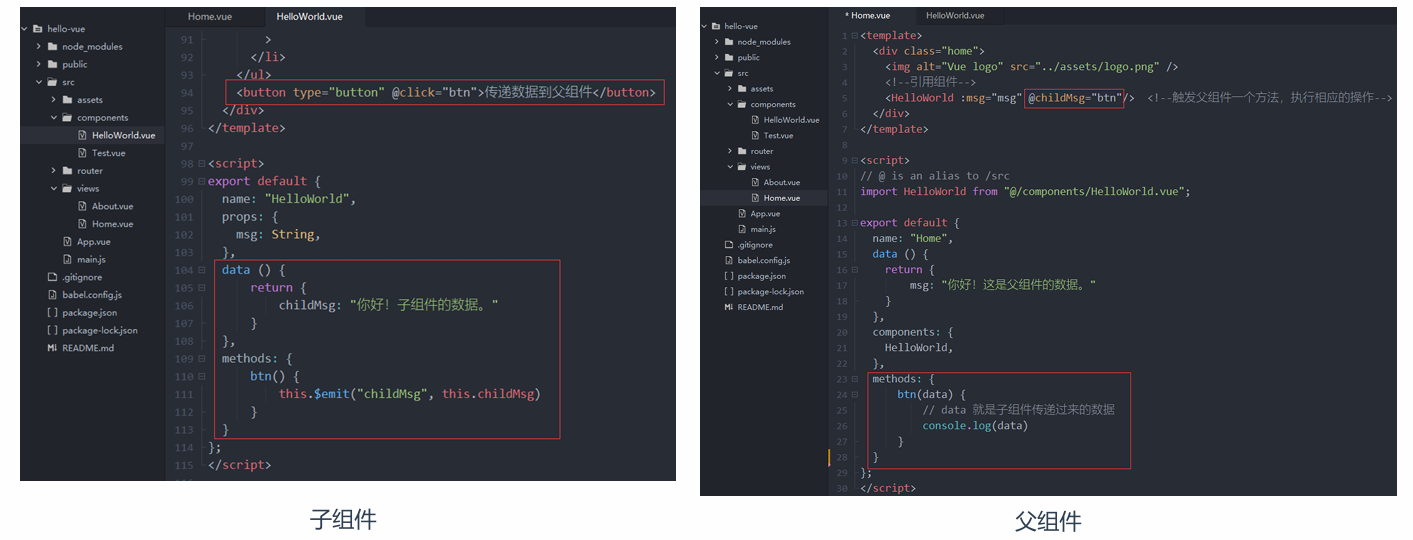Viewport: 1413px width, 540px height.
Task: Click the App.vue file icon in right tree
Action: (742, 214)
